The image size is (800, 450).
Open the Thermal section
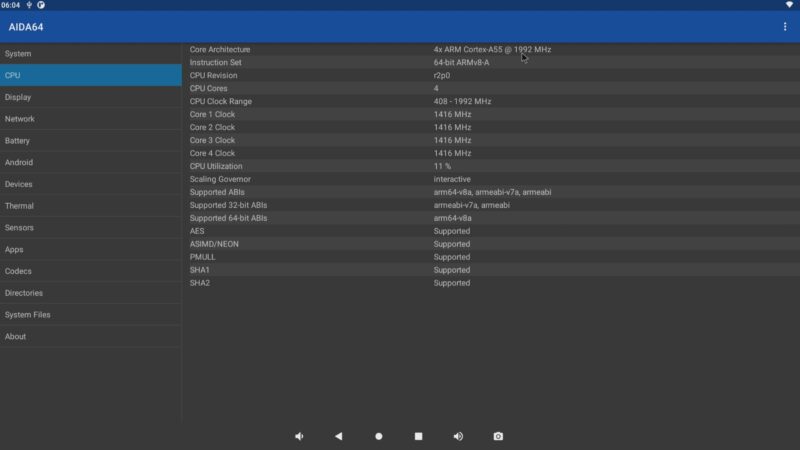(91, 206)
